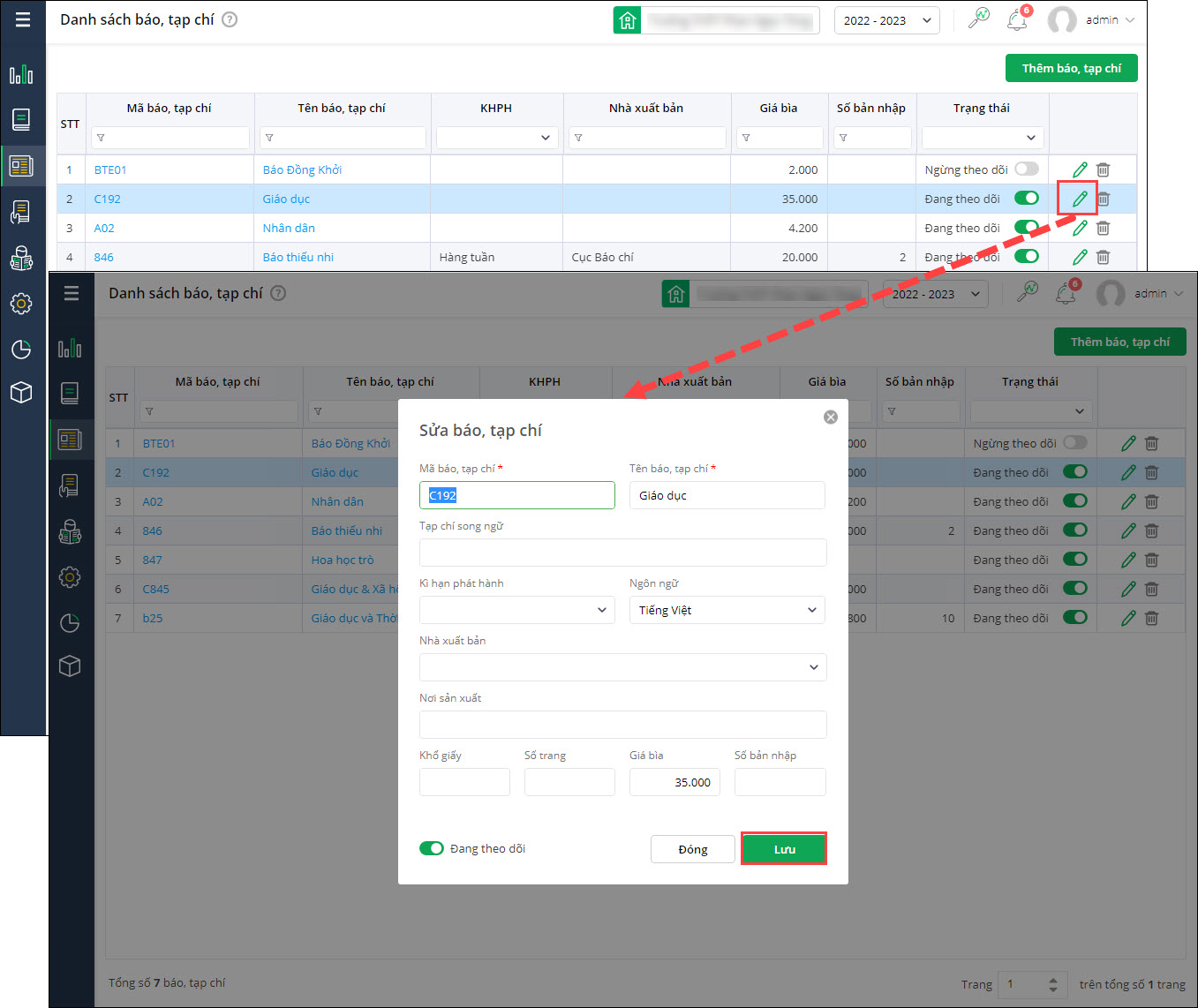The image size is (1198, 1008).
Task: Toggle the C845 status switch in bottom window
Action: coord(1075,588)
